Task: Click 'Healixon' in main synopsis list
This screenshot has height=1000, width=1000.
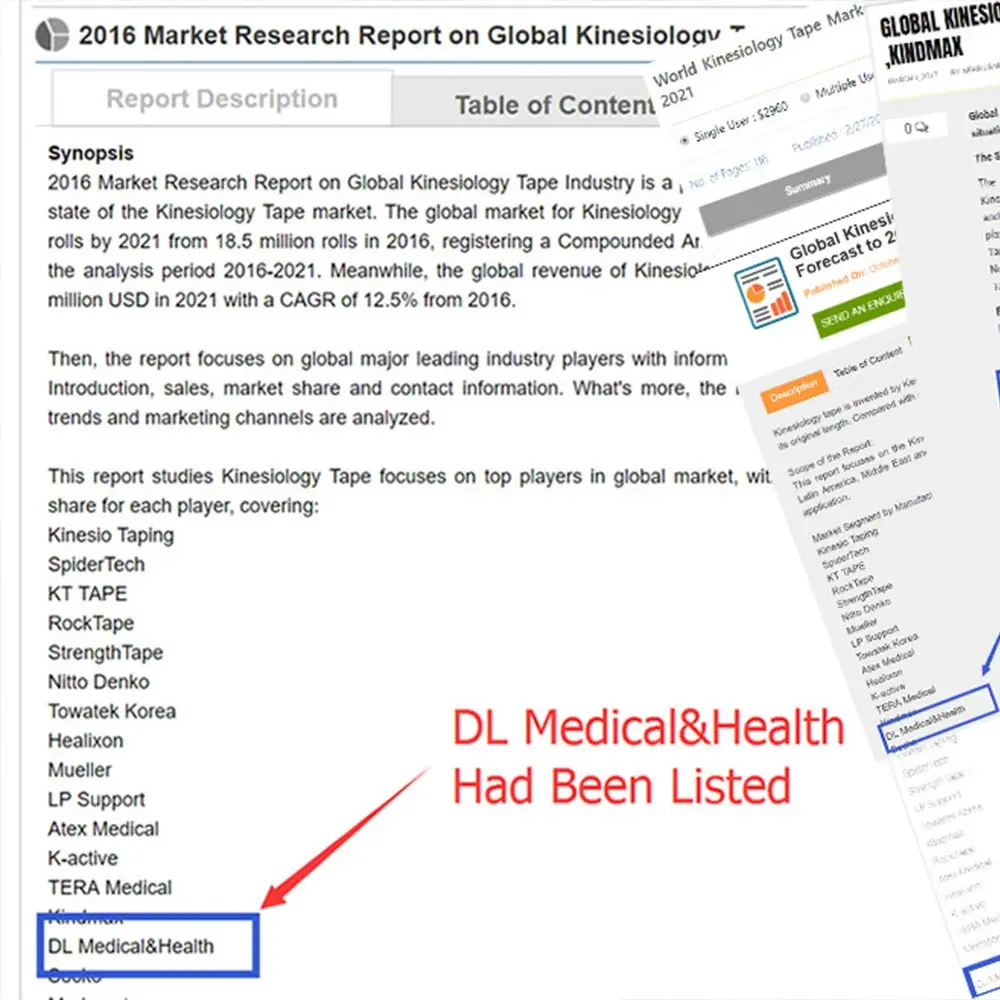Action: (x=85, y=740)
